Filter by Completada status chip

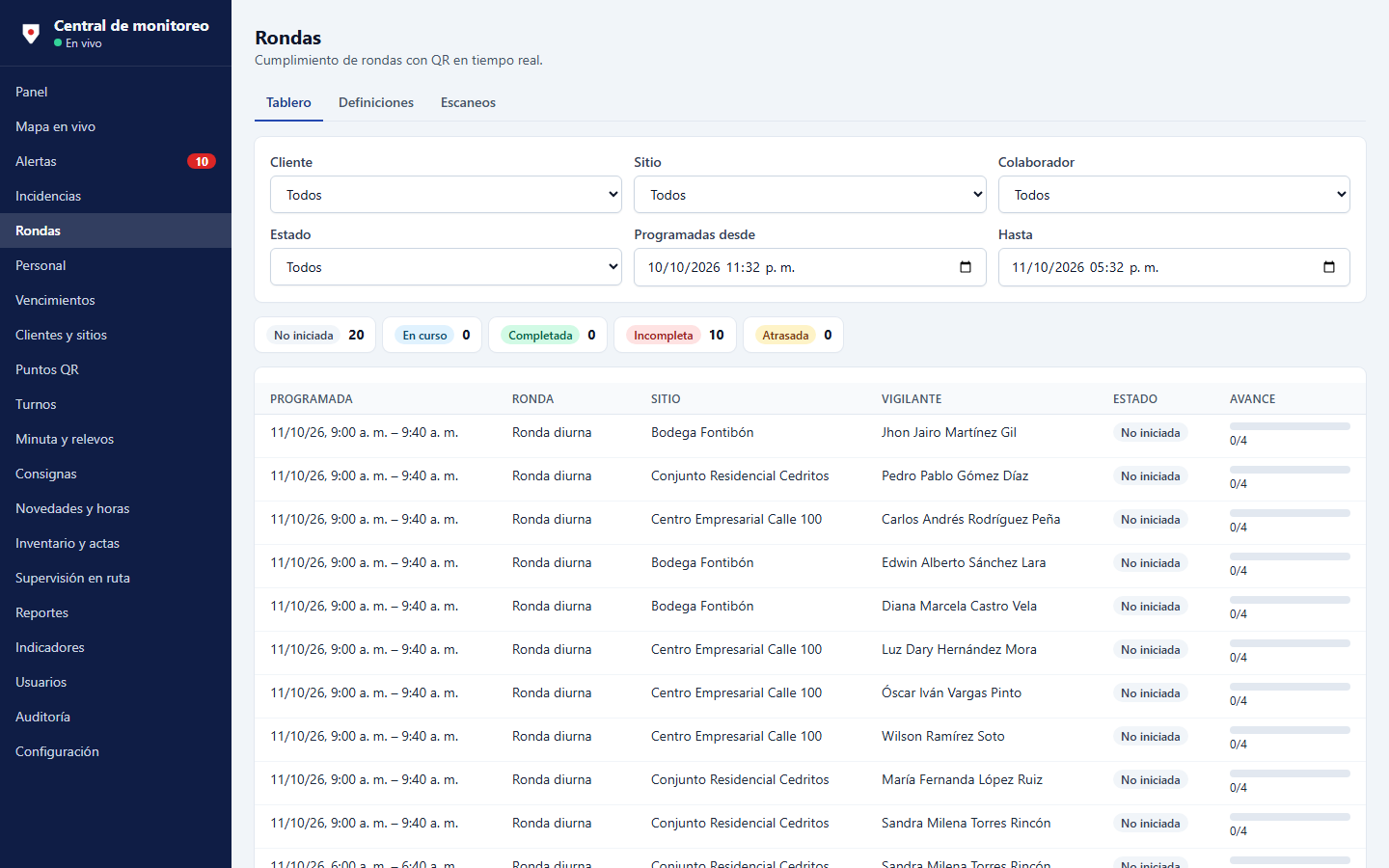pyautogui.click(x=548, y=335)
